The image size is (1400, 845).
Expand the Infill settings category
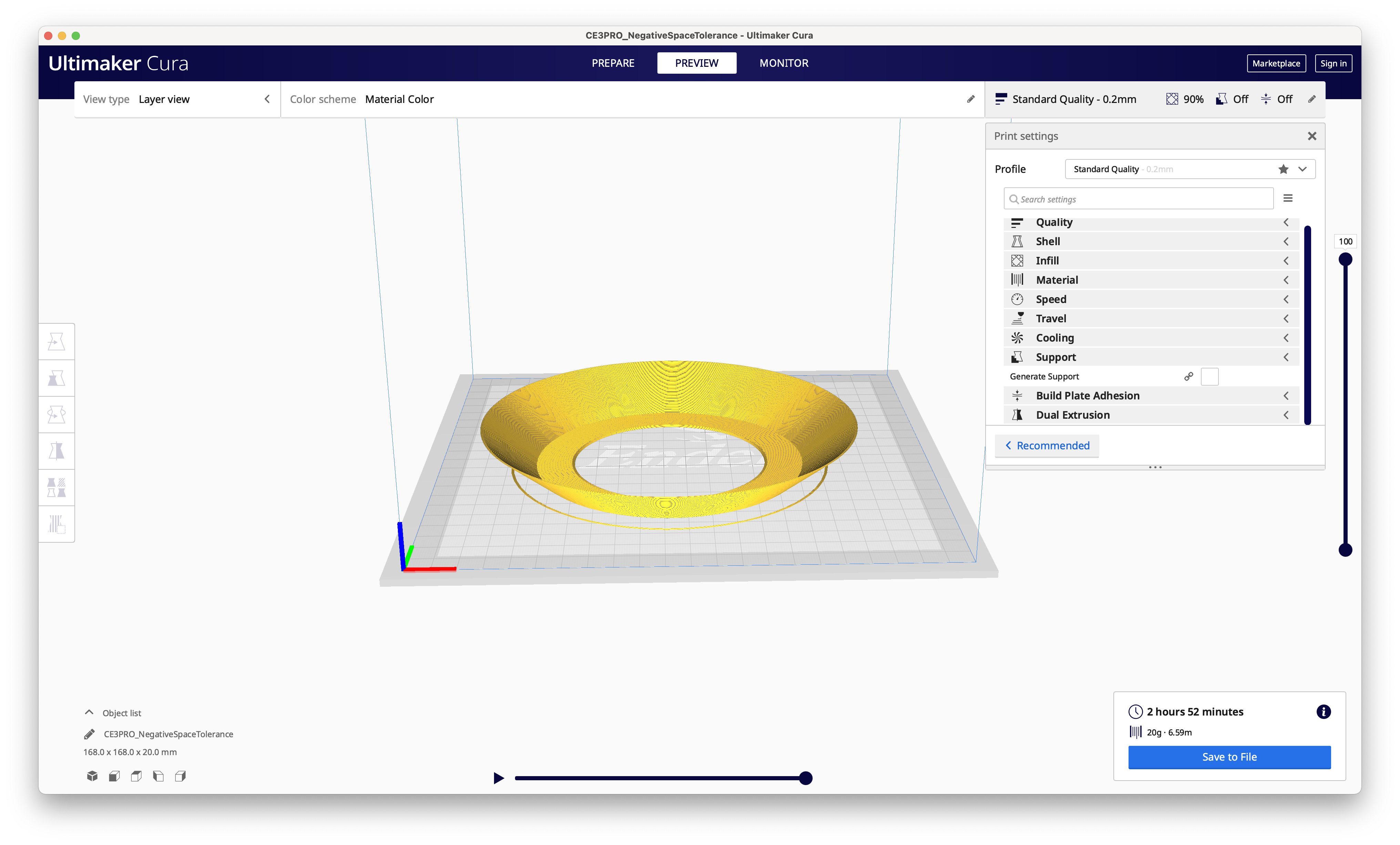pyautogui.click(x=1151, y=261)
